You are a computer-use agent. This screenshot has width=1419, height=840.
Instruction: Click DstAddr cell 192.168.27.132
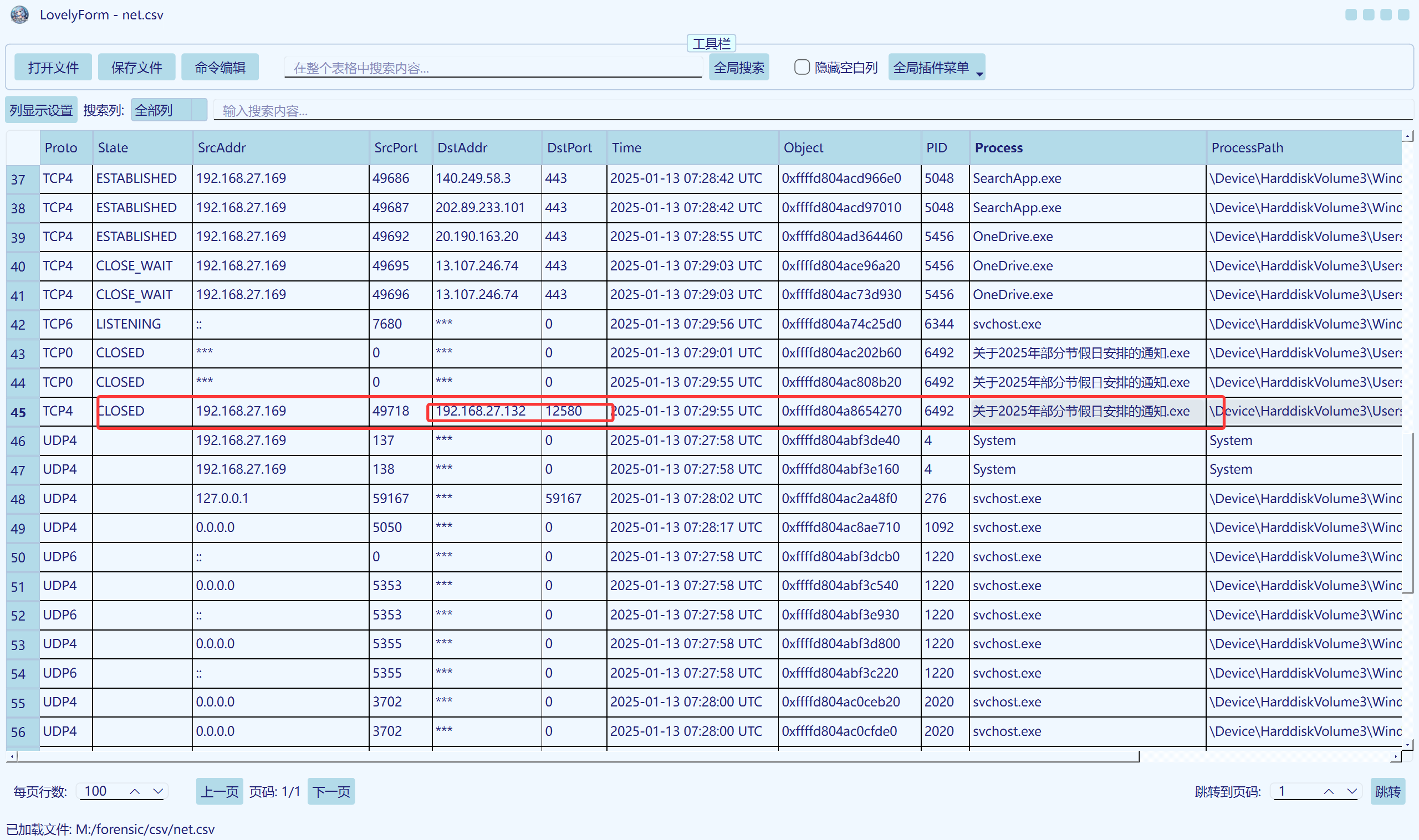click(487, 411)
